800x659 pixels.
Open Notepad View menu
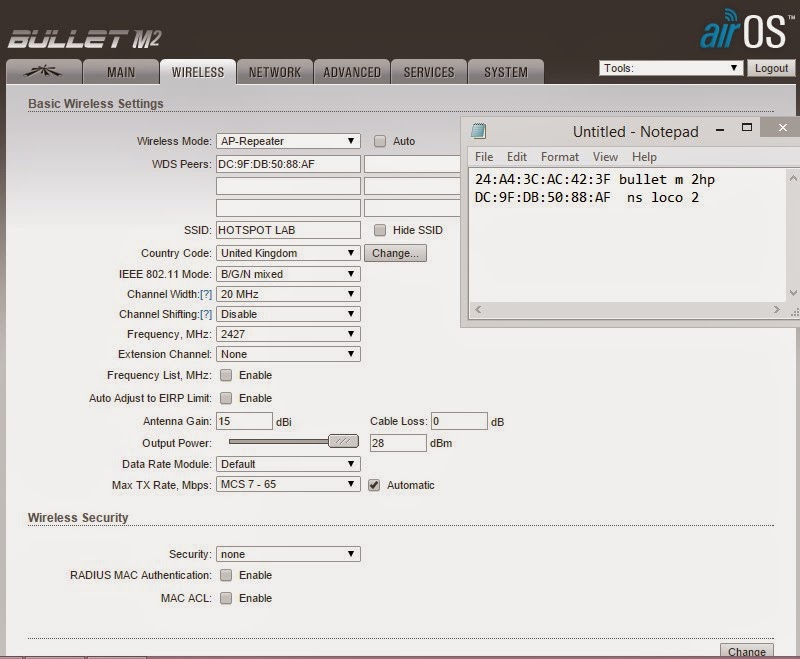605,157
